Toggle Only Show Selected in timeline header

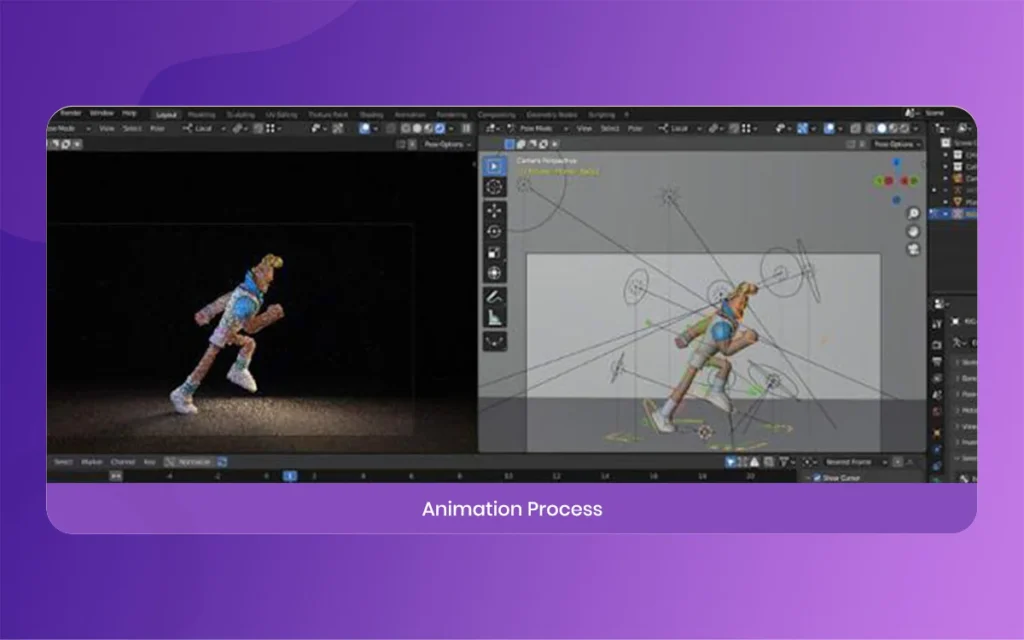coord(730,462)
